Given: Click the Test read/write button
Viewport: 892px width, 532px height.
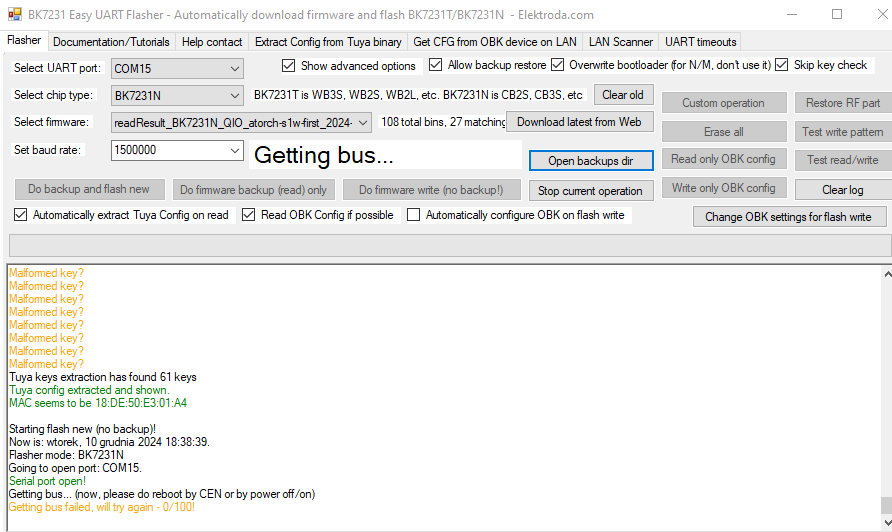Looking at the screenshot, I should click(x=843, y=160).
